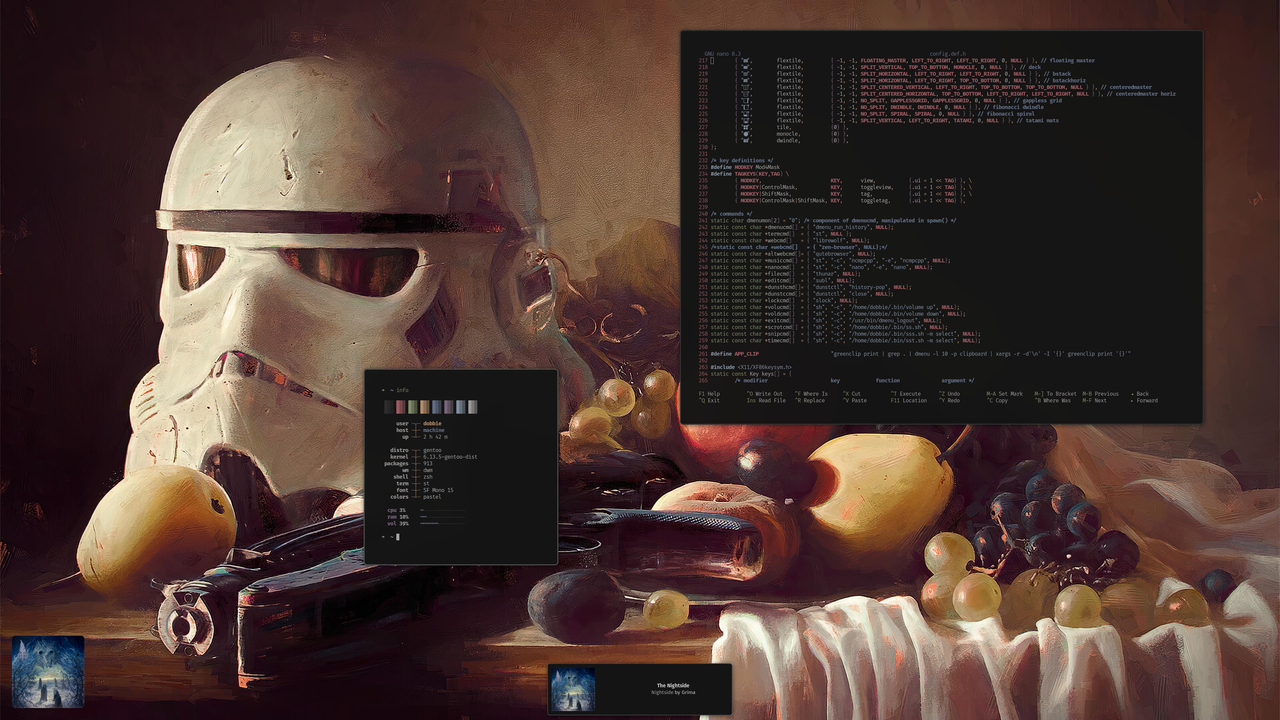
Task: Click the 'slock' string on line 253
Action: coord(825,300)
